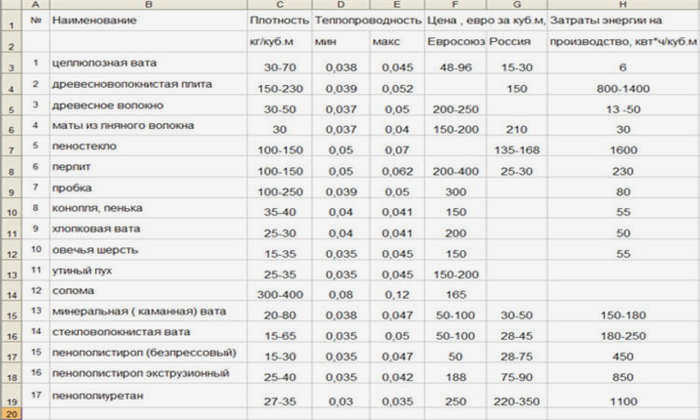Select the 'Евросоюз' subheader cell

(455, 42)
